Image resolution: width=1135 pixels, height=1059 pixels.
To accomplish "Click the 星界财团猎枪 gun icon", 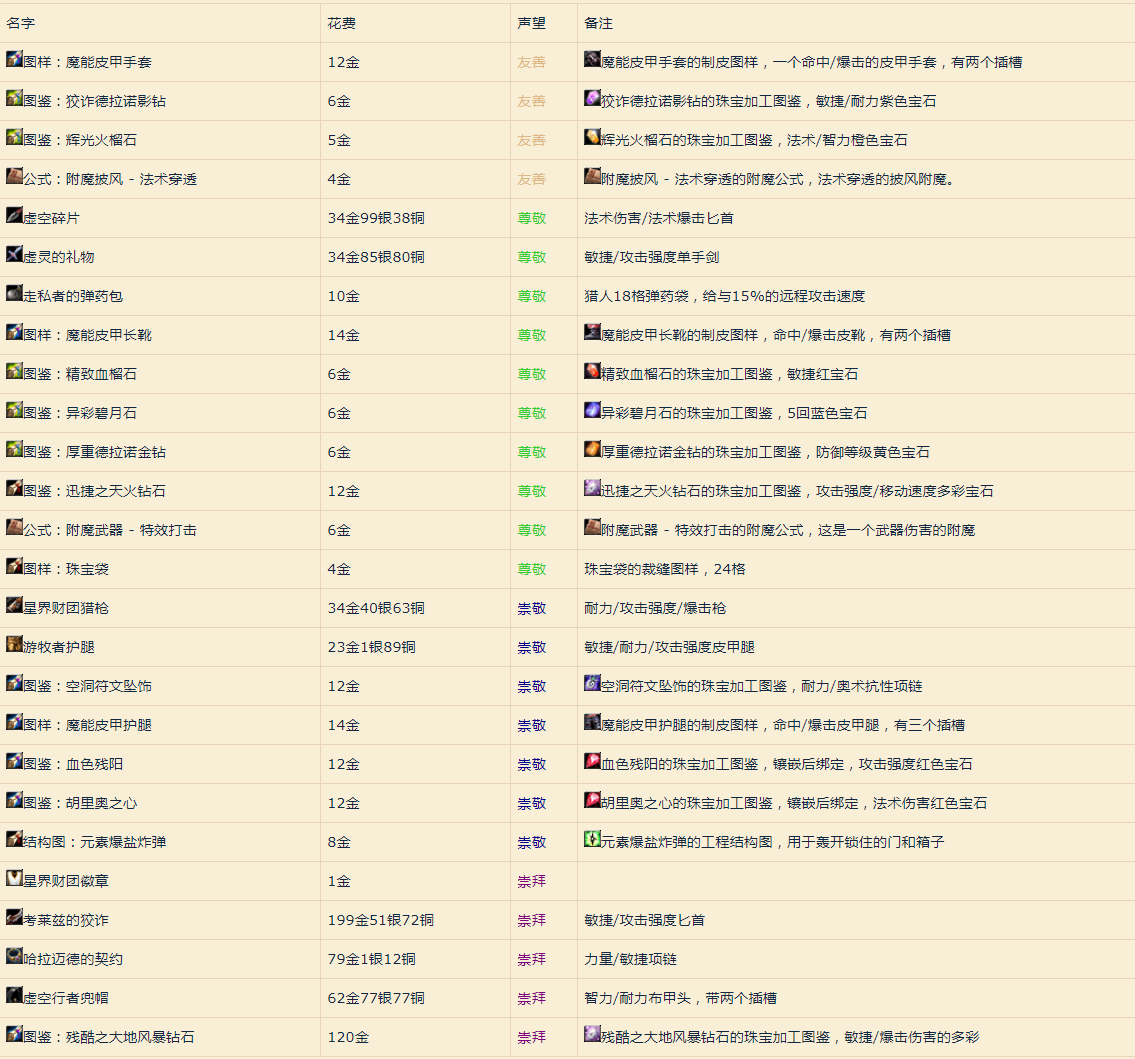I will [x=14, y=606].
